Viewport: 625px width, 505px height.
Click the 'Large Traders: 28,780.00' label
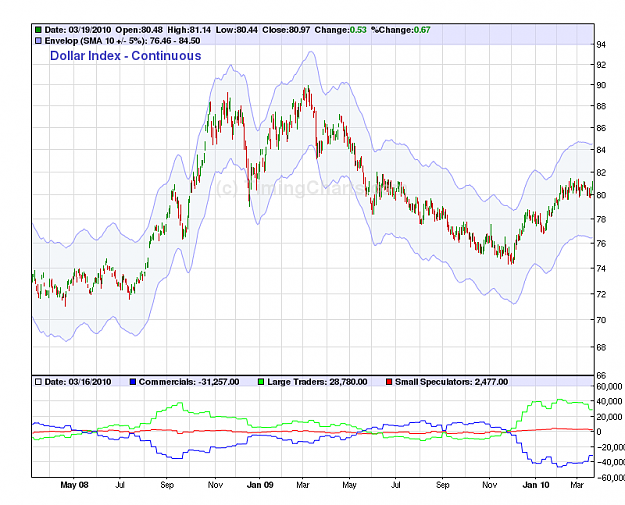click(317, 382)
